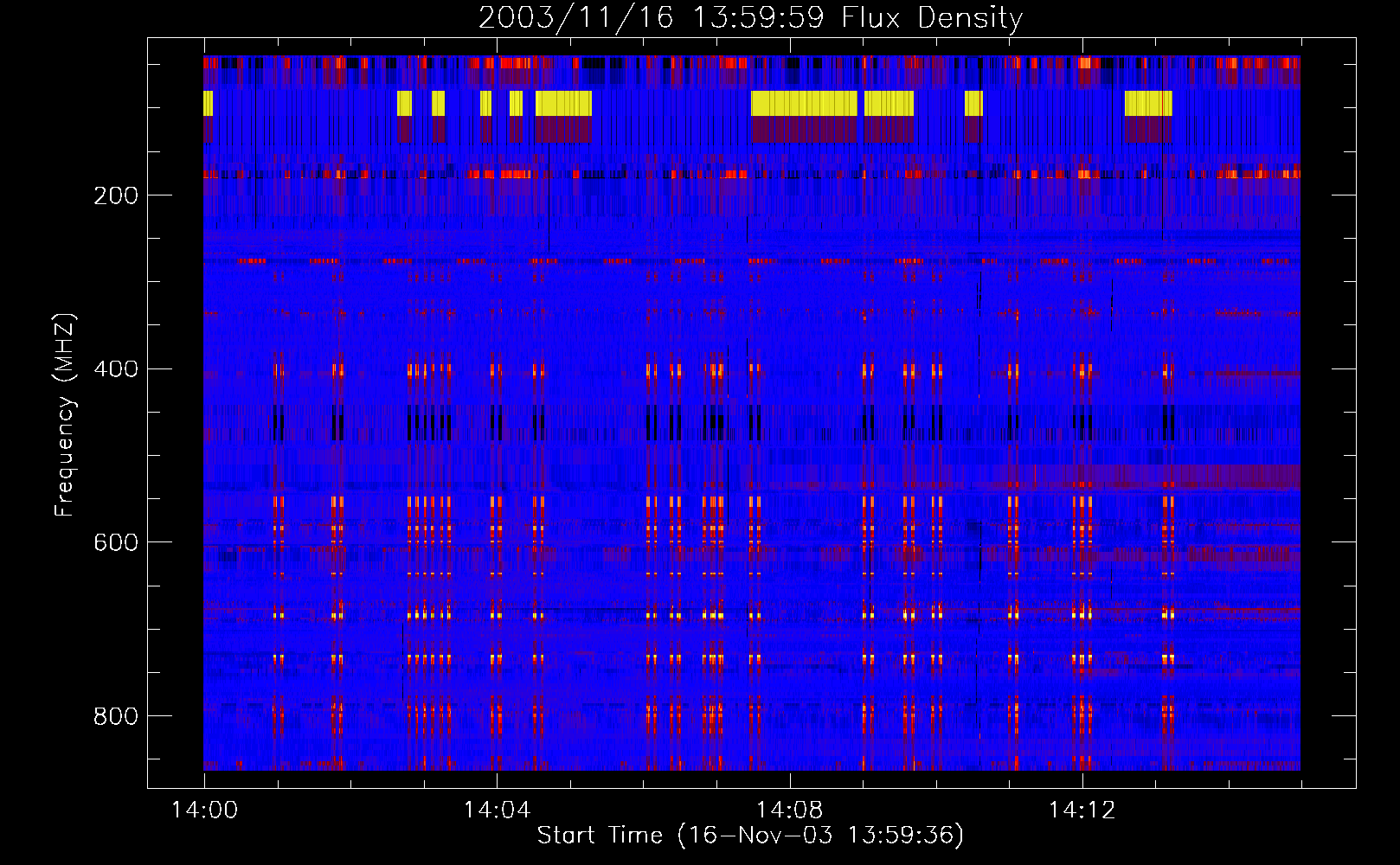Click the 200 frequency tick label
The height and width of the screenshot is (865, 1400).
pyautogui.click(x=116, y=195)
